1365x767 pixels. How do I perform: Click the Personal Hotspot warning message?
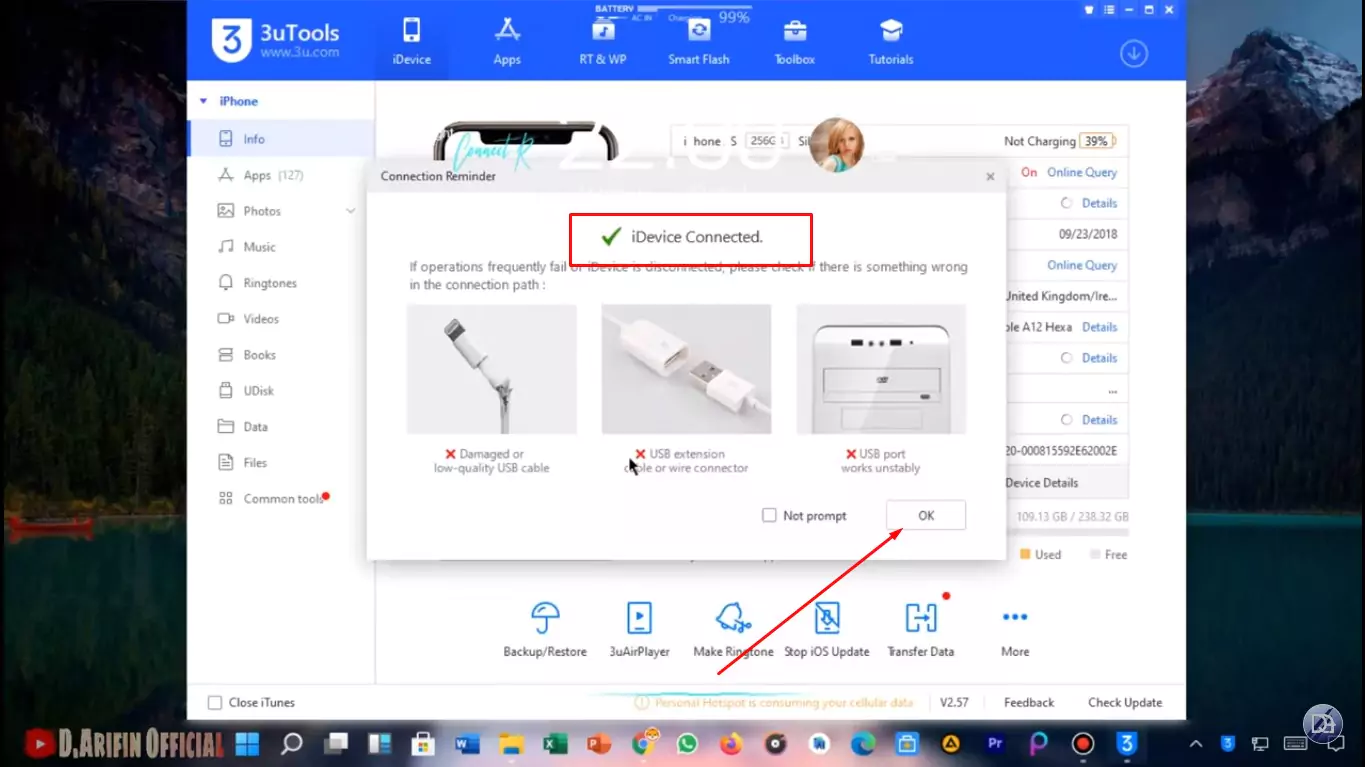774,703
